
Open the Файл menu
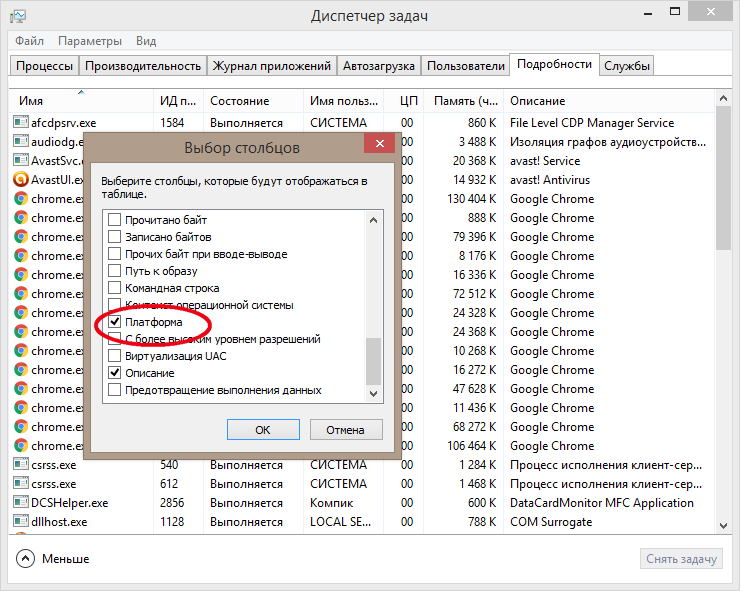tap(29, 41)
